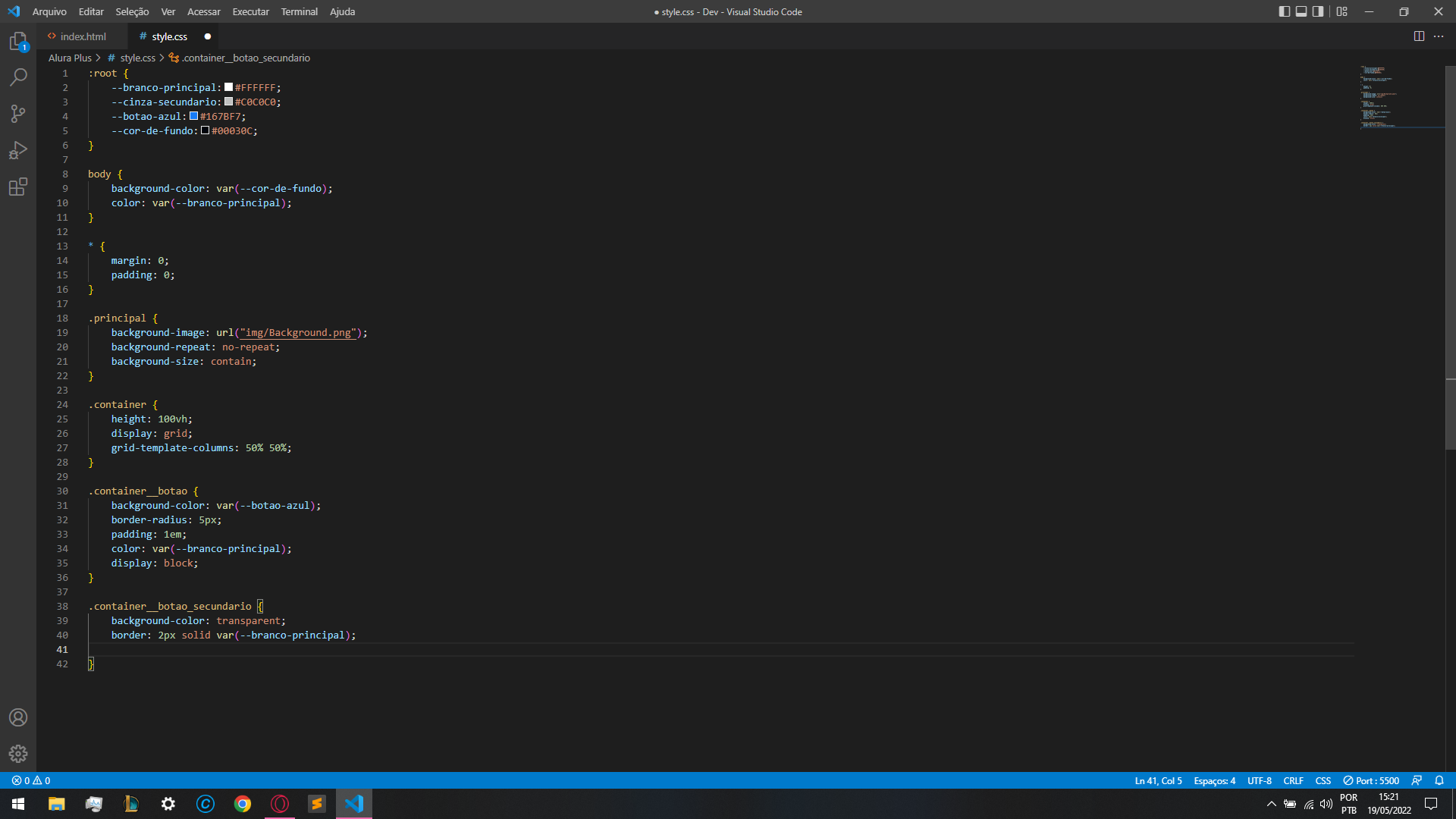
Task: Open Google Chrome from taskbar
Action: point(243,804)
